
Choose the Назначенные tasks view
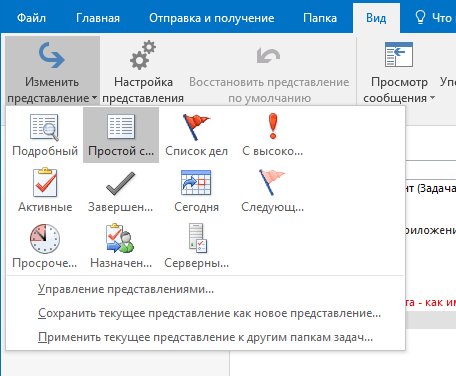tap(120, 247)
